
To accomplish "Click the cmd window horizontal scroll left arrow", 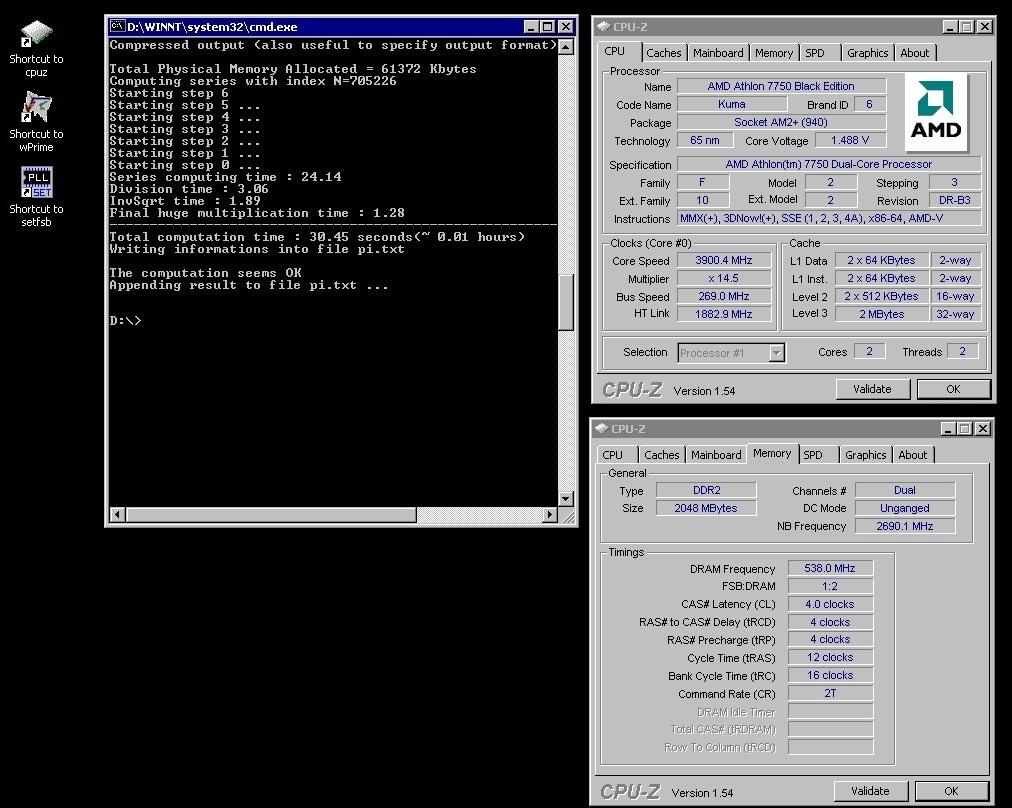I will click(x=117, y=514).
